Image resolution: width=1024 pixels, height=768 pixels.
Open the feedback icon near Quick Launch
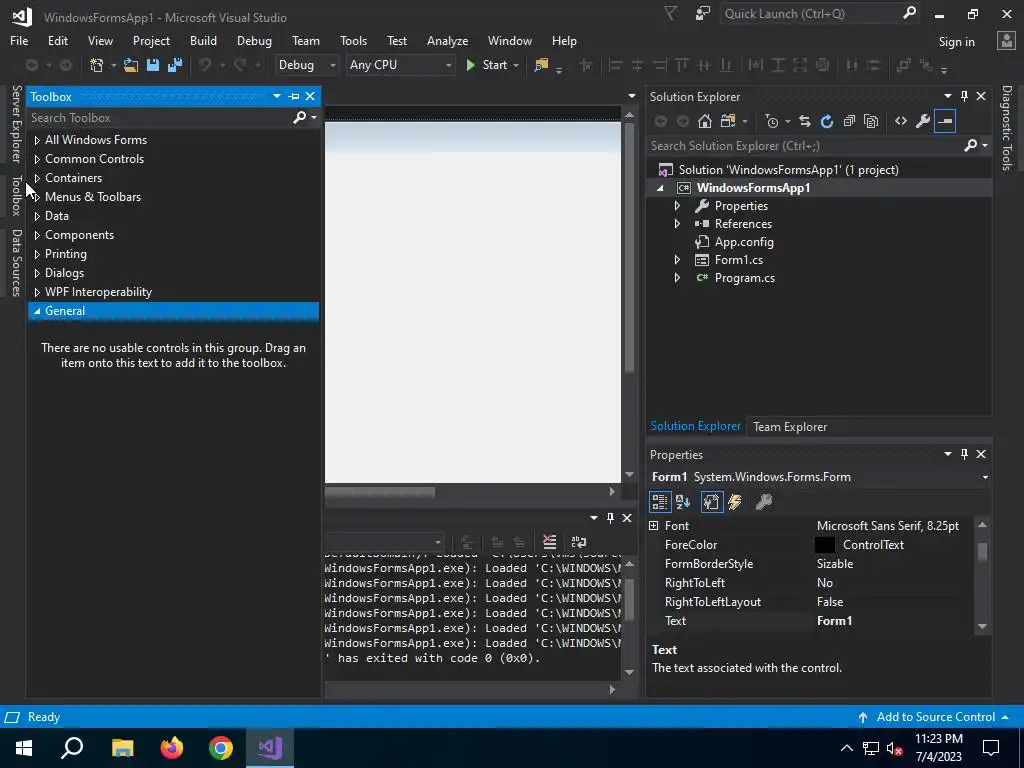point(703,13)
